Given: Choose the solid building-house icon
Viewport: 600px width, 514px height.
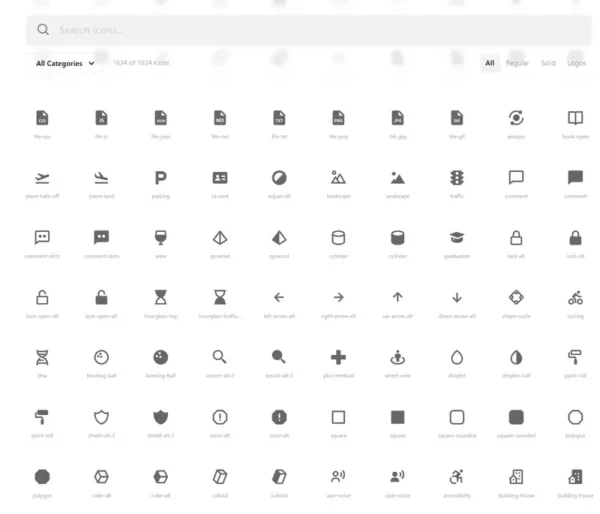Looking at the screenshot, I should (x=576, y=477).
